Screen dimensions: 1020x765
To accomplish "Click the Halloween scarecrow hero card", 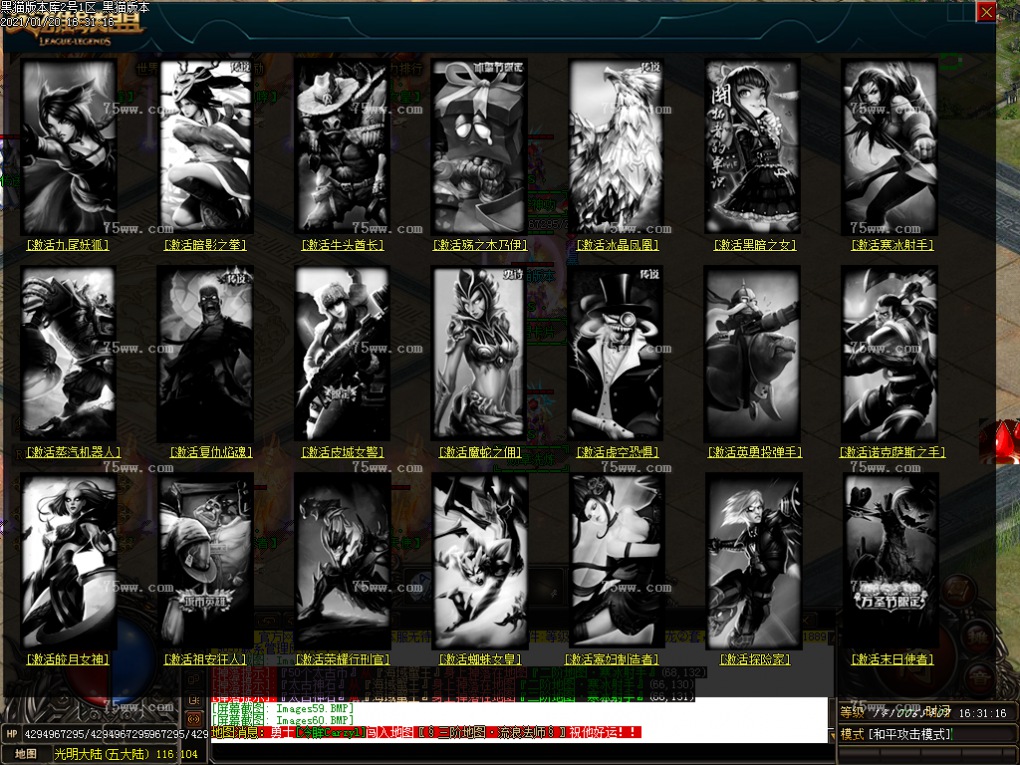I will [891, 561].
